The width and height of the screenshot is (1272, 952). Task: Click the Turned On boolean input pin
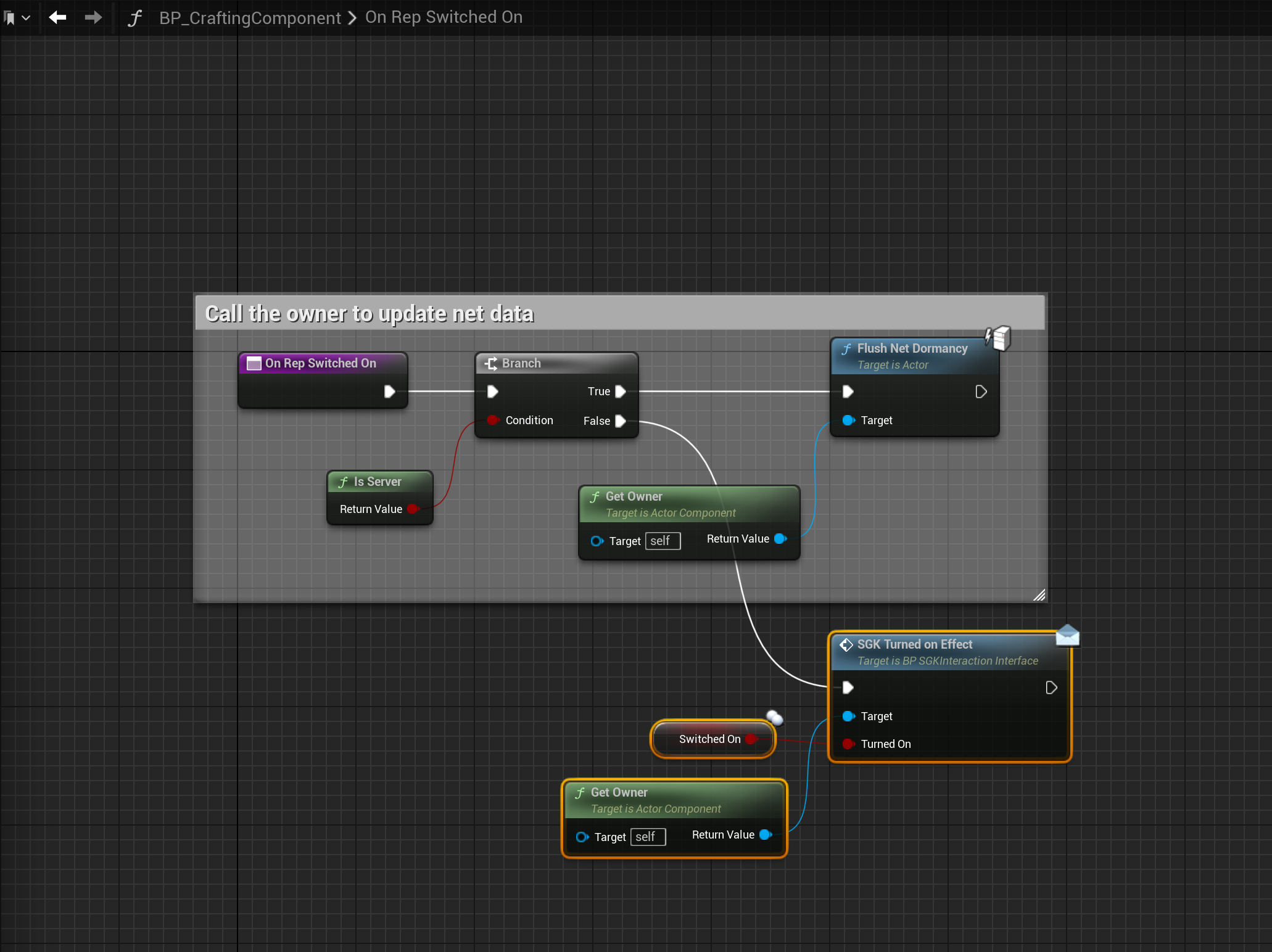(848, 744)
